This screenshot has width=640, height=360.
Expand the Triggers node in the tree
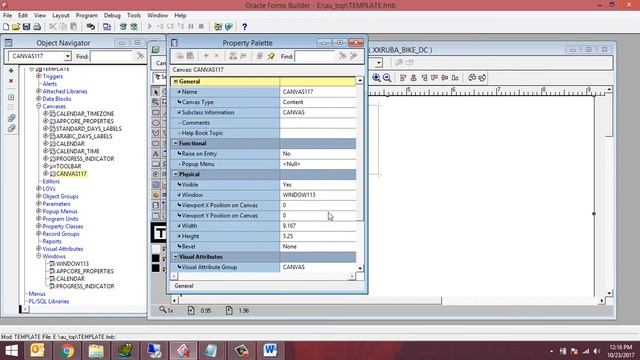coord(38,76)
